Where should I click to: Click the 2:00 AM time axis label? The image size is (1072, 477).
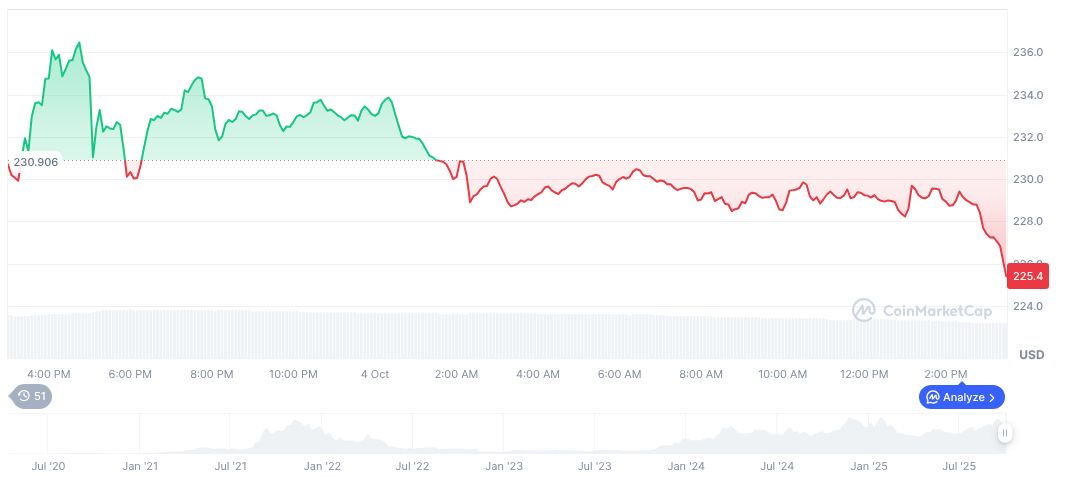coord(456,374)
